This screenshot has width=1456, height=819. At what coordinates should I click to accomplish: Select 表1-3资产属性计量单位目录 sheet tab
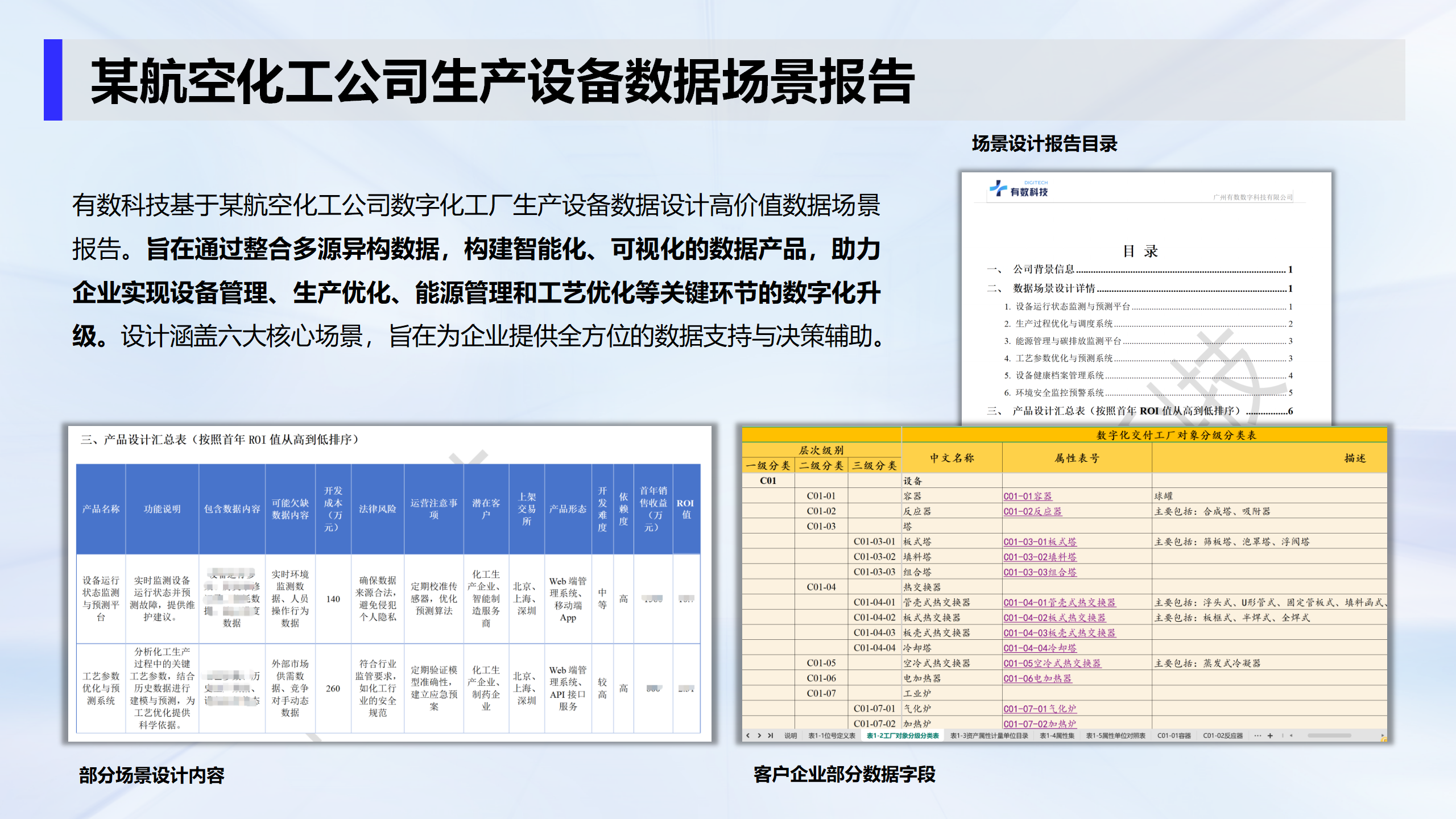point(988,735)
